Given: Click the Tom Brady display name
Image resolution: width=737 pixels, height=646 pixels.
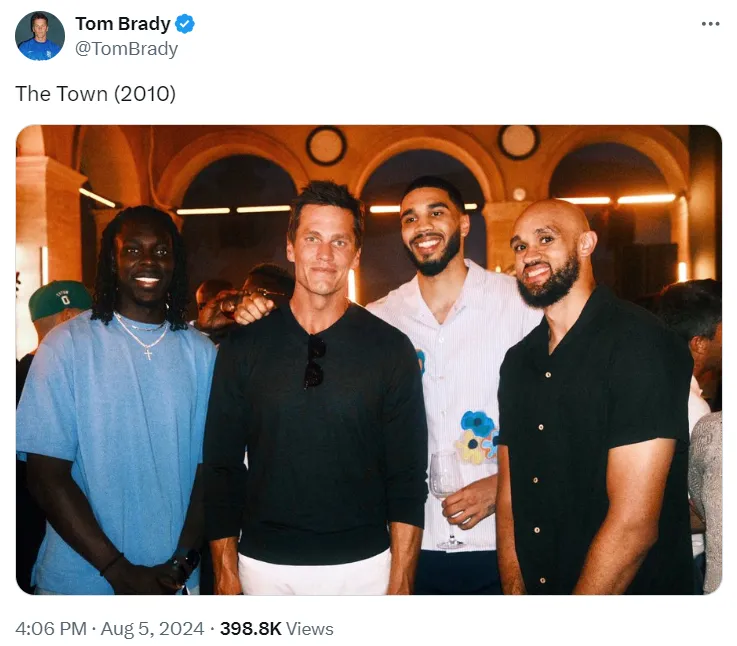Looking at the screenshot, I should (x=122, y=24).
